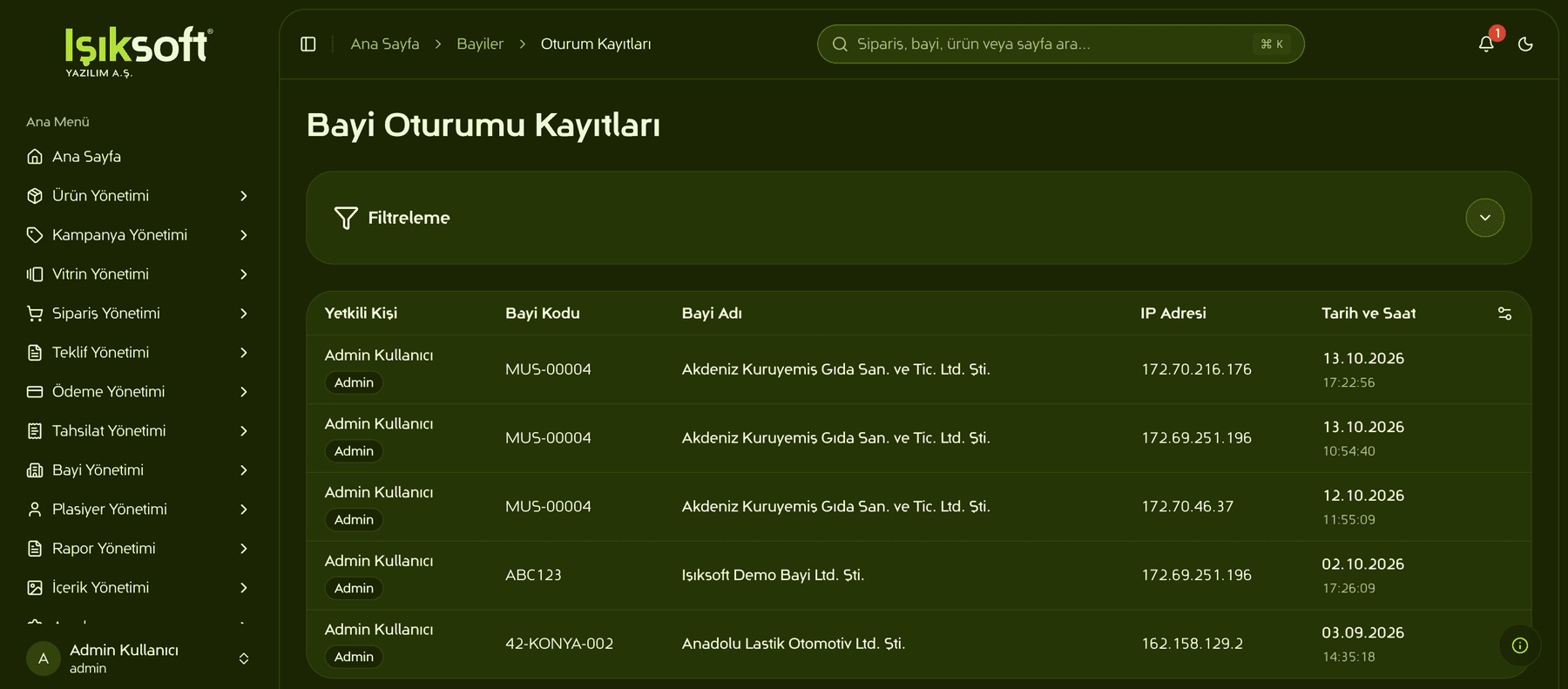Click the filter funnel icon

point(346,218)
